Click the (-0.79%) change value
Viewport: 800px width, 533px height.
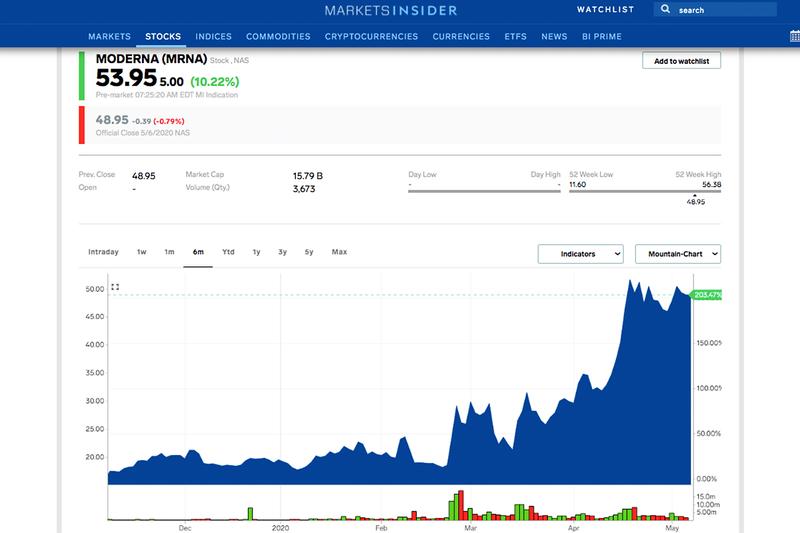[169, 121]
